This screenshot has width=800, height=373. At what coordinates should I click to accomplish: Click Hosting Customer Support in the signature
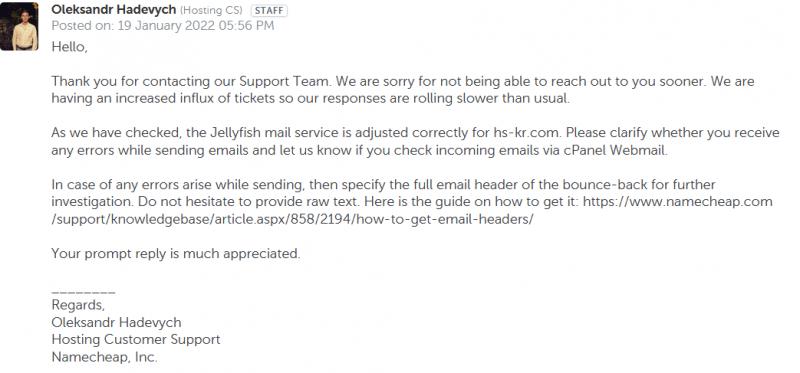136,340
